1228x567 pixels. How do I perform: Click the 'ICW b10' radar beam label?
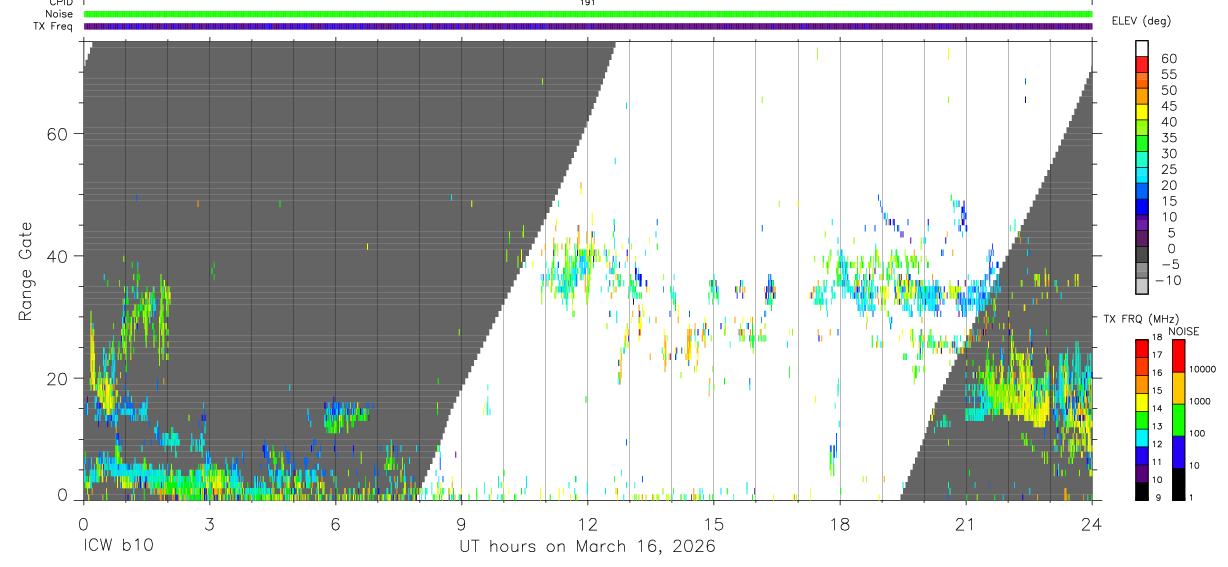tap(118, 547)
